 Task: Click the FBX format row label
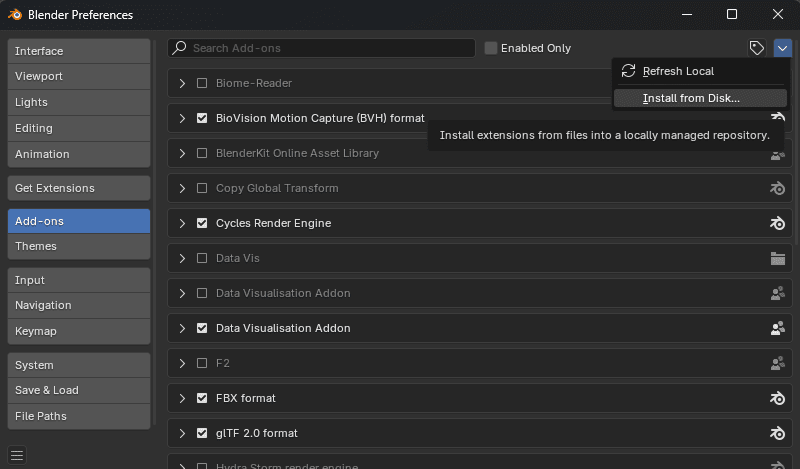pos(245,398)
